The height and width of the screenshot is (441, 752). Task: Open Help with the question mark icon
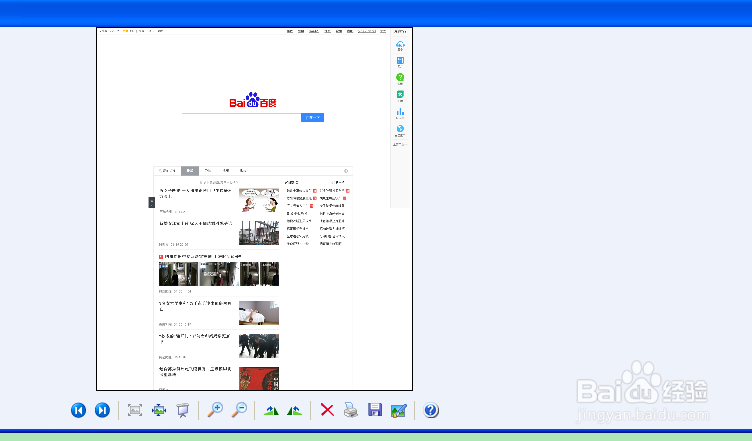pyautogui.click(x=431, y=410)
